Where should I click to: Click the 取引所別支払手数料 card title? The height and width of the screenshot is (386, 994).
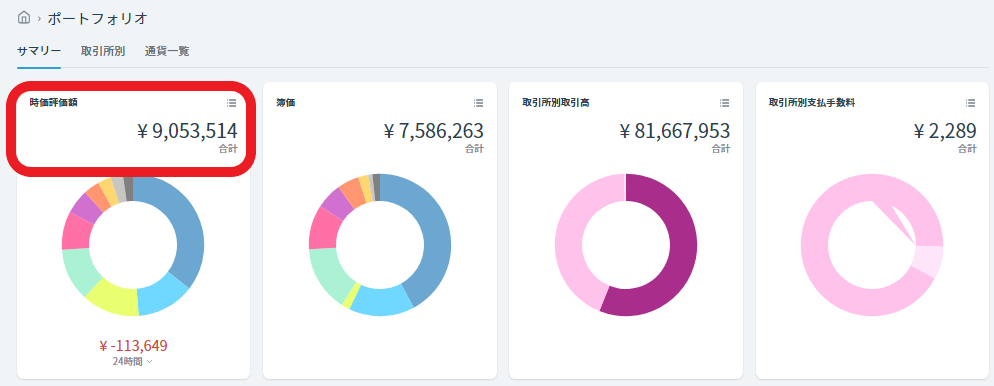pos(811,102)
